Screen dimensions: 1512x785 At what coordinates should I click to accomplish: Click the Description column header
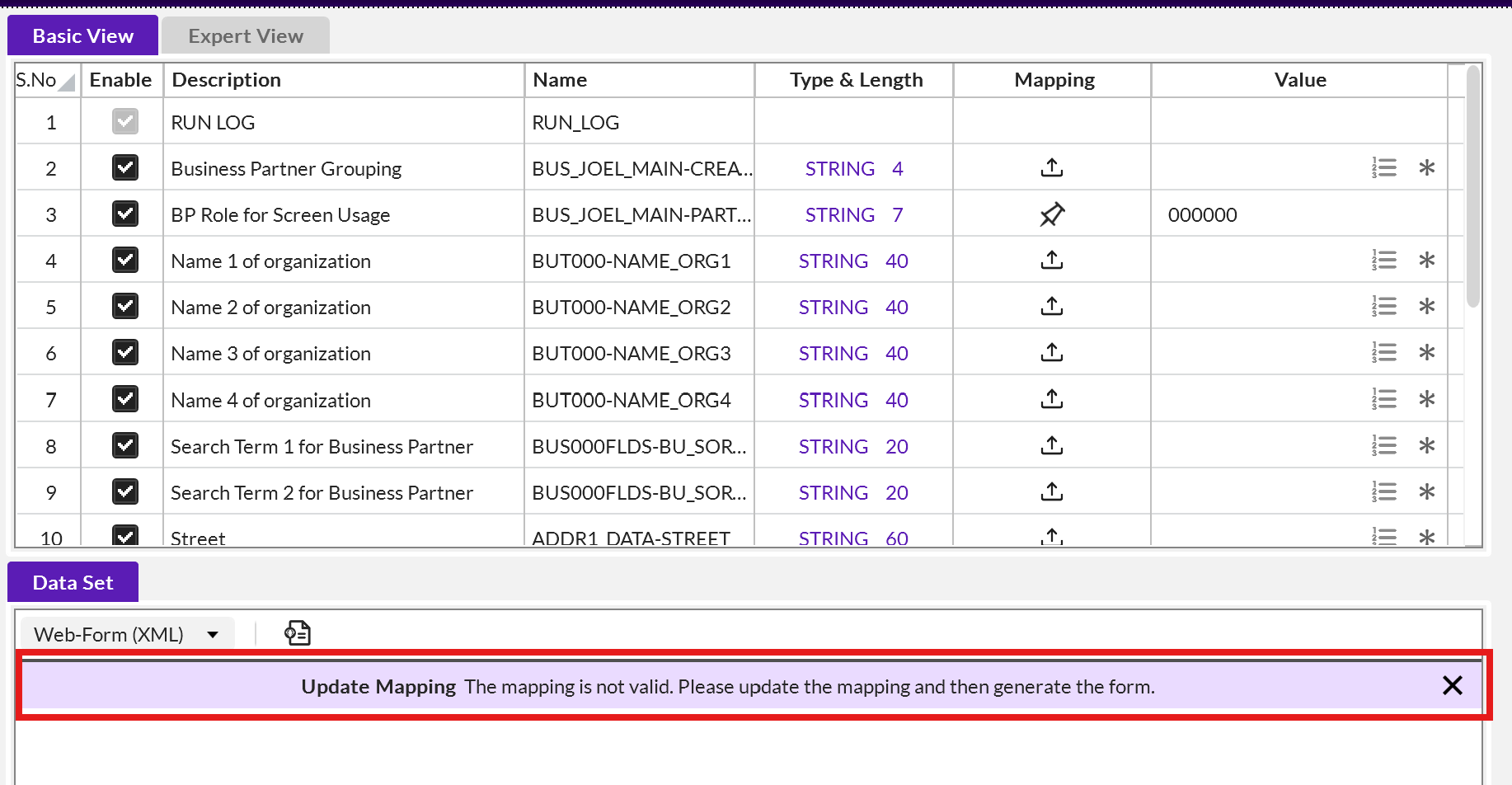[344, 80]
